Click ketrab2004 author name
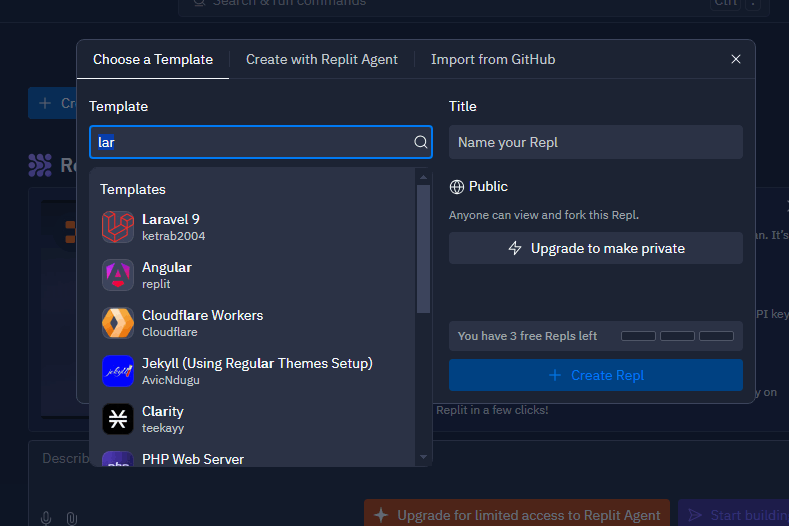This screenshot has height=526, width=789. click(174, 236)
